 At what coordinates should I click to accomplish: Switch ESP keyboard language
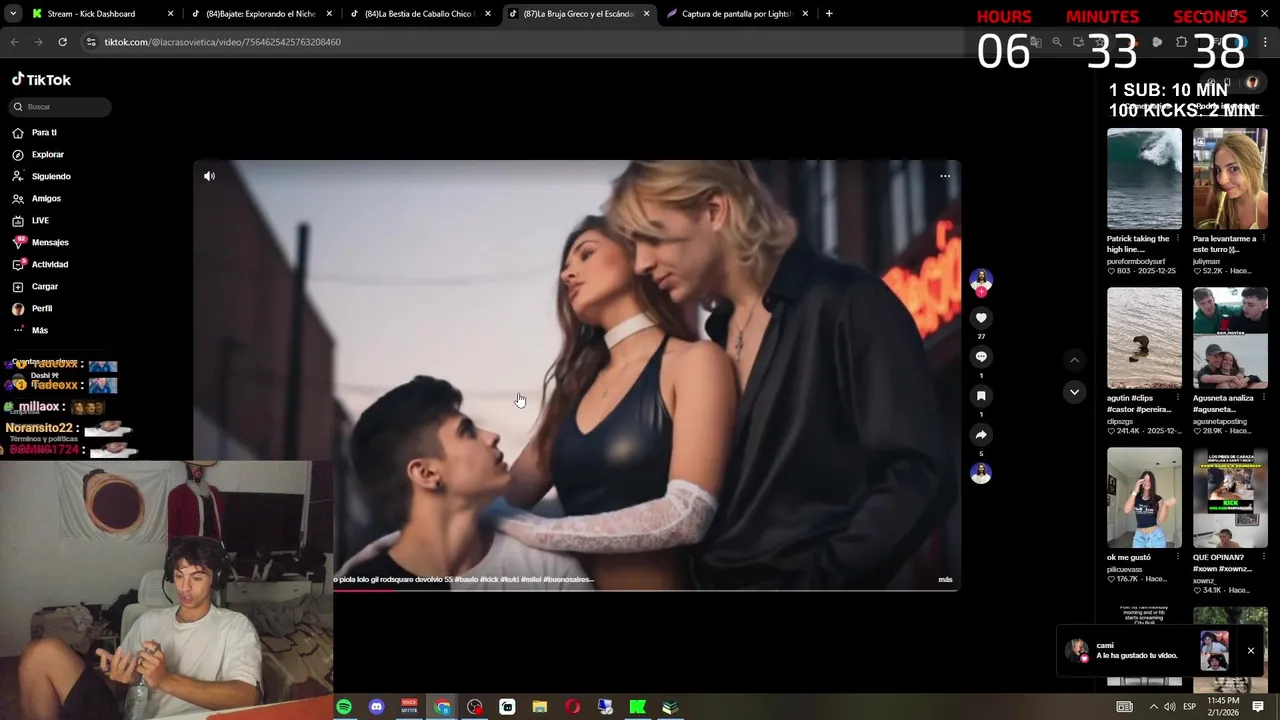coord(1190,707)
